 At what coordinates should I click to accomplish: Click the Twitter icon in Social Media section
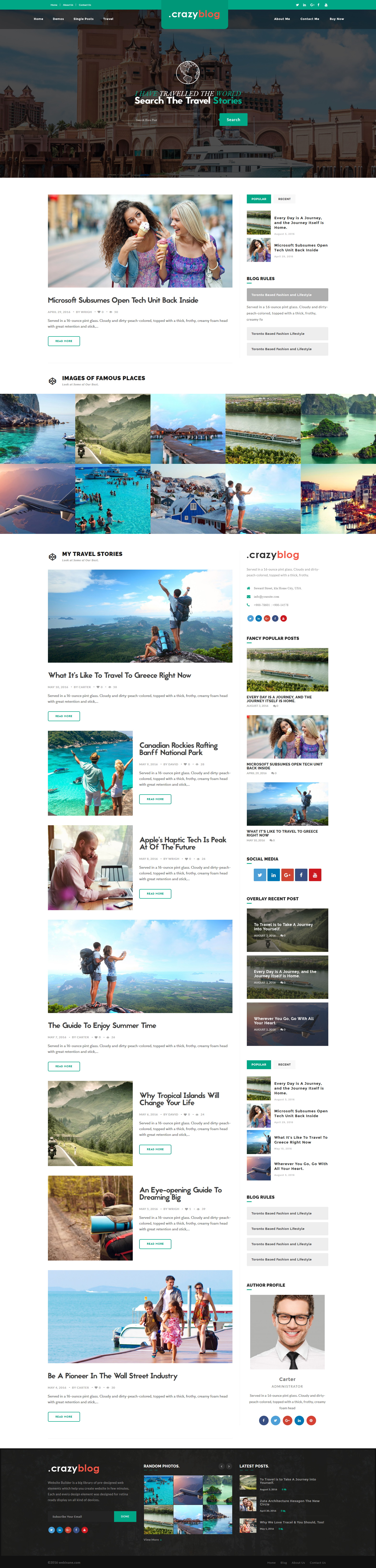pos(260,875)
